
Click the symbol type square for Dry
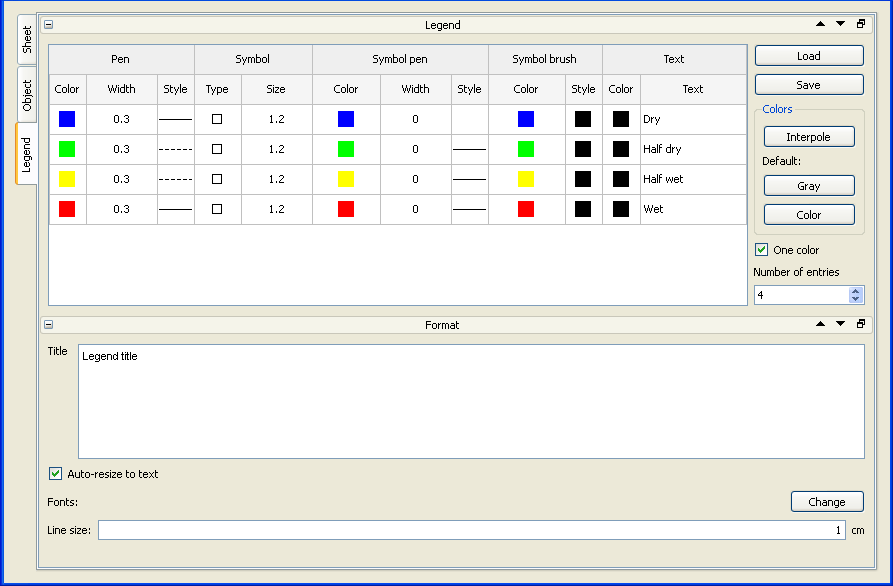tap(217, 119)
